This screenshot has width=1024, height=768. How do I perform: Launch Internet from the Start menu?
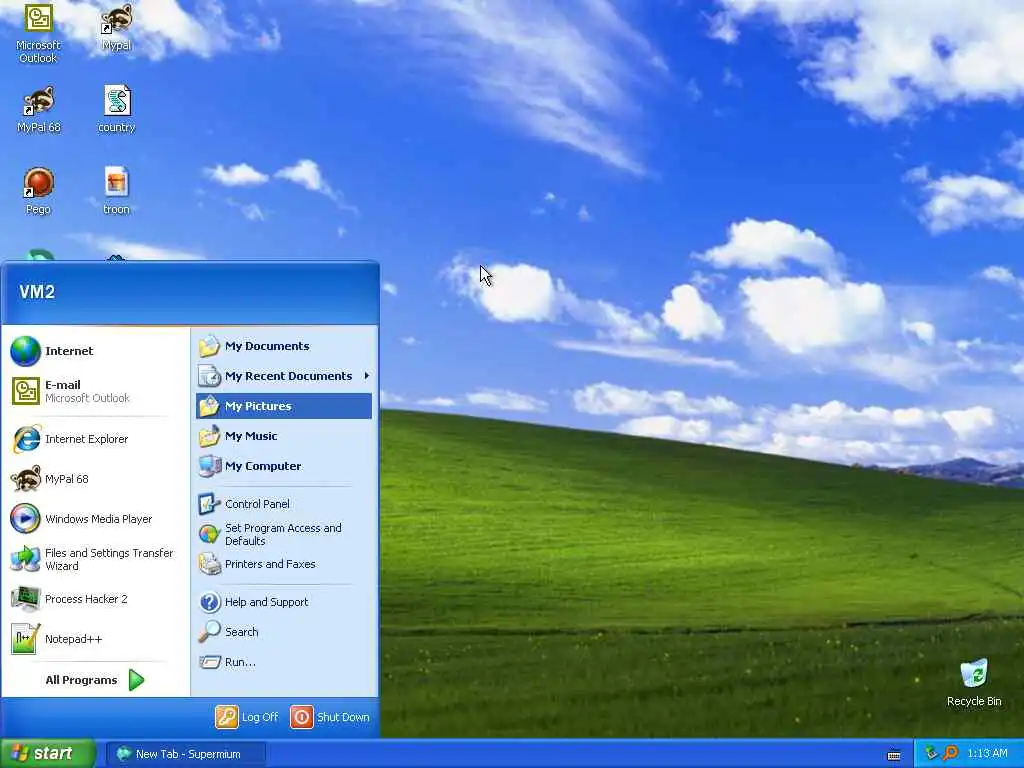(x=97, y=351)
